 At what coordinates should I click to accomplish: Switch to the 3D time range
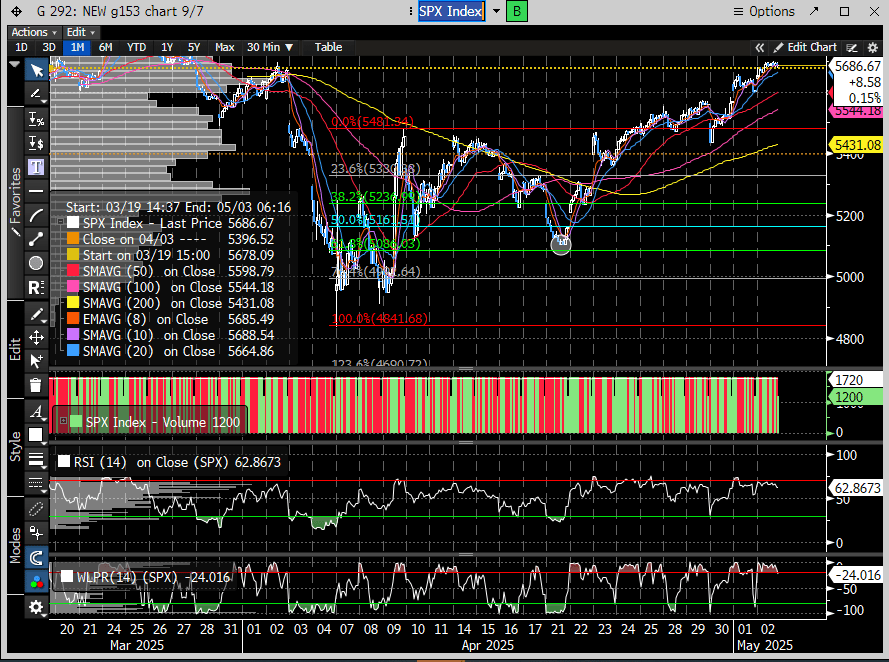coord(49,47)
